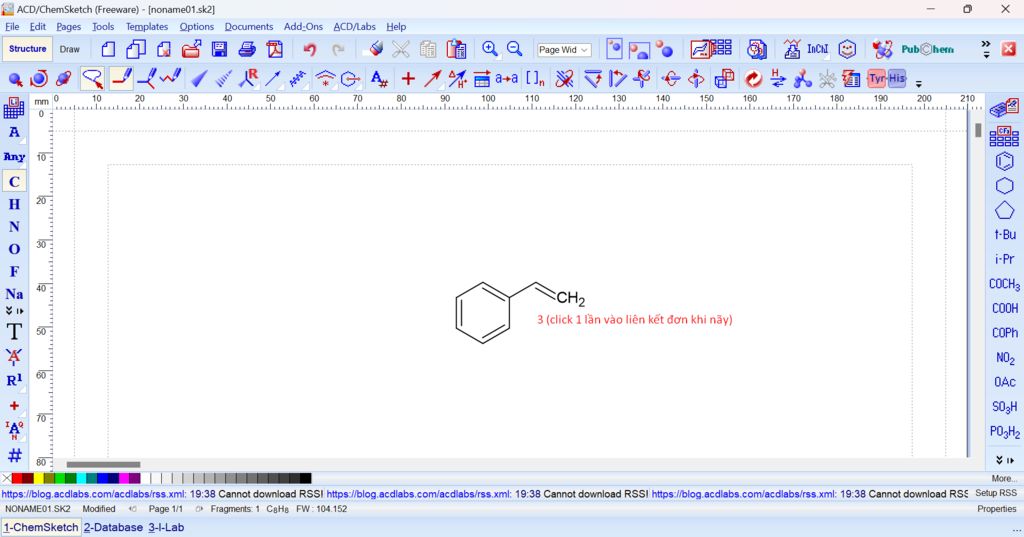Choose the Down Stereo hashed bond tool
Viewport: 1024px width, 537px height.
223,79
